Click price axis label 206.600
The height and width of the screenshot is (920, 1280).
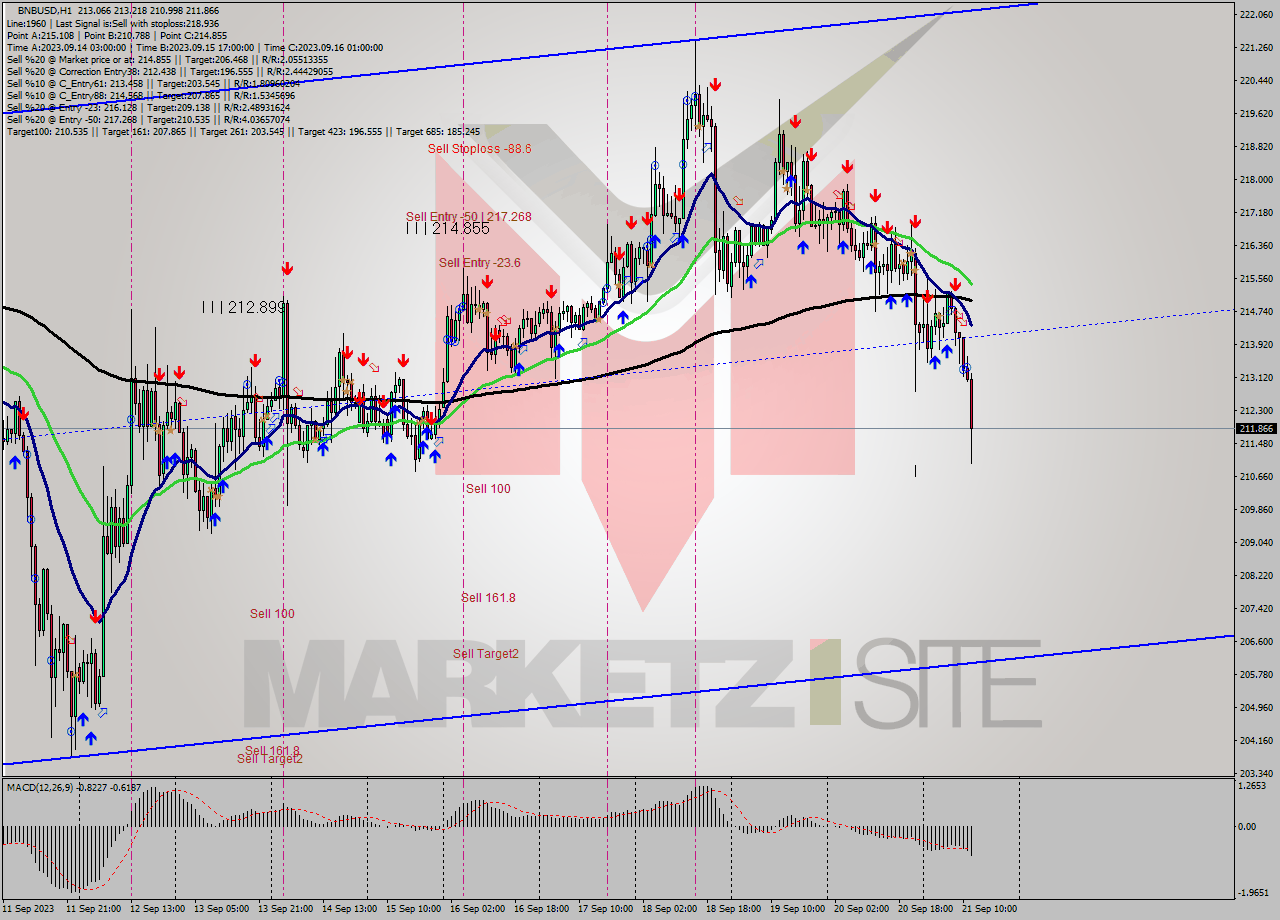tap(1256, 641)
